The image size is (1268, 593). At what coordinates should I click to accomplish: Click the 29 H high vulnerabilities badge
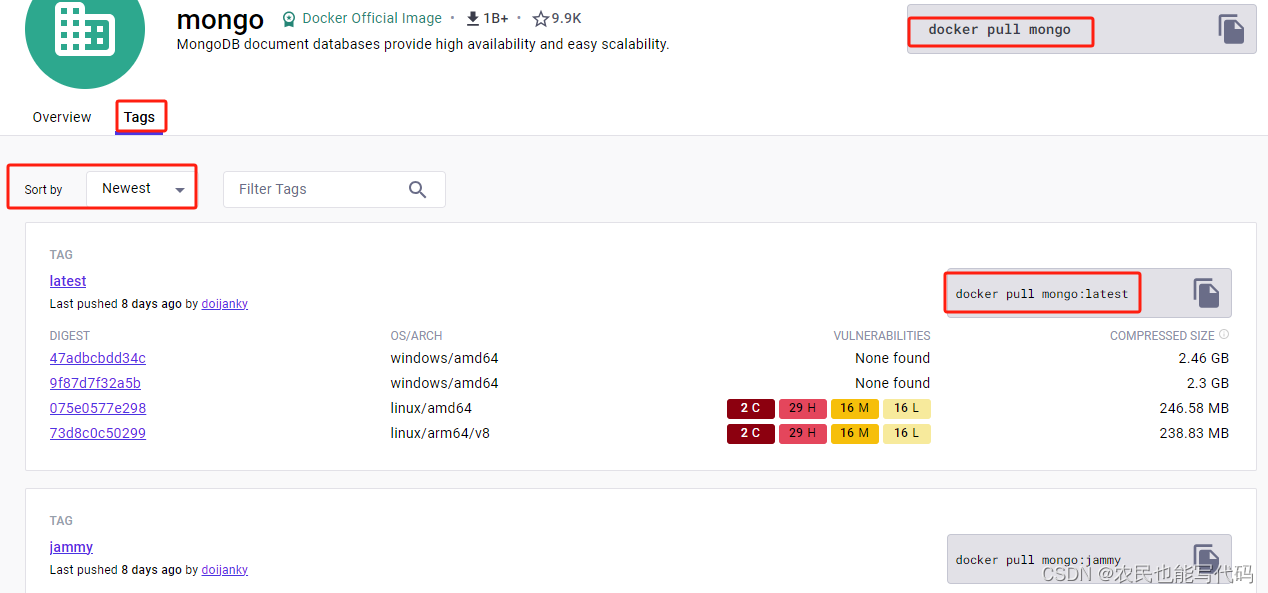coord(803,408)
